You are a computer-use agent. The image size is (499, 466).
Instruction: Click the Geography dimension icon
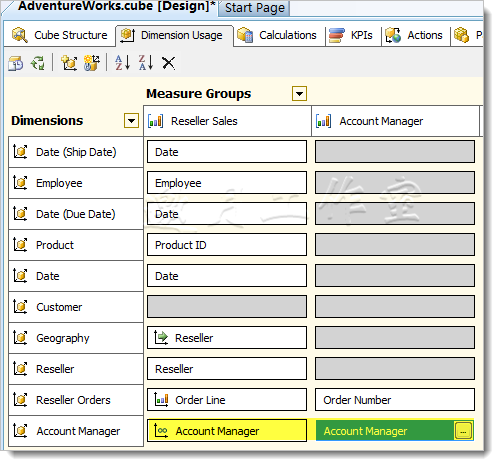point(20,338)
